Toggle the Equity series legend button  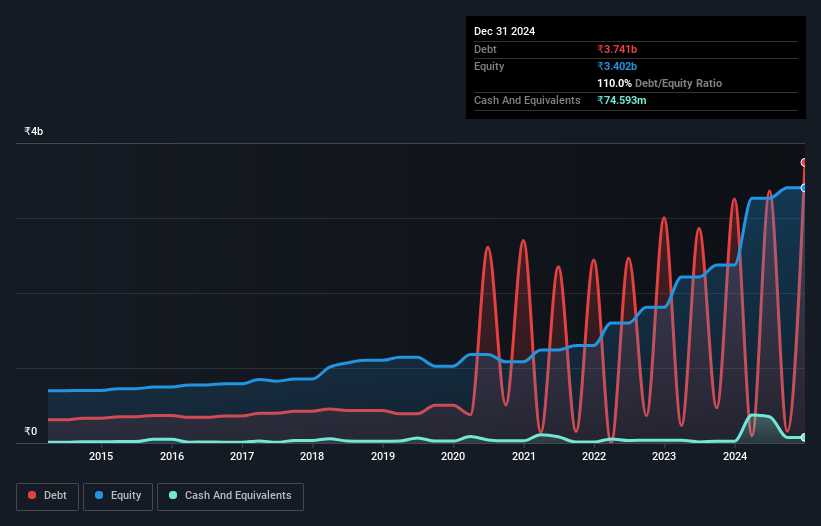point(118,496)
